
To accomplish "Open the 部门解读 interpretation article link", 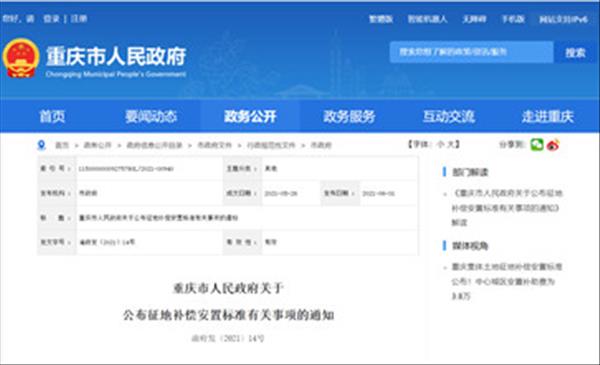I will pos(507,208).
